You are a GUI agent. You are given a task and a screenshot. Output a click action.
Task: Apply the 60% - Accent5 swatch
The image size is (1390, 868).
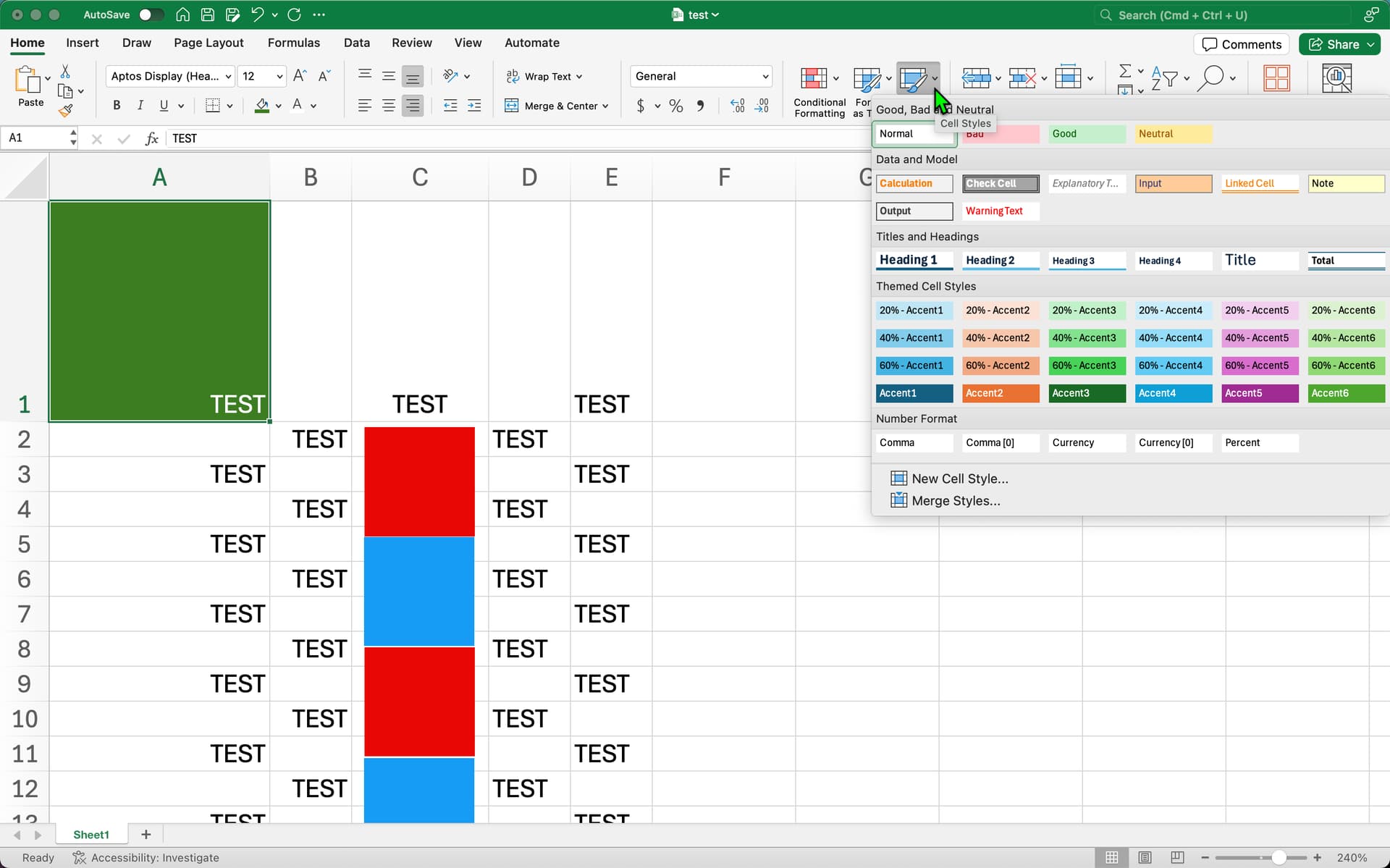1260,366
